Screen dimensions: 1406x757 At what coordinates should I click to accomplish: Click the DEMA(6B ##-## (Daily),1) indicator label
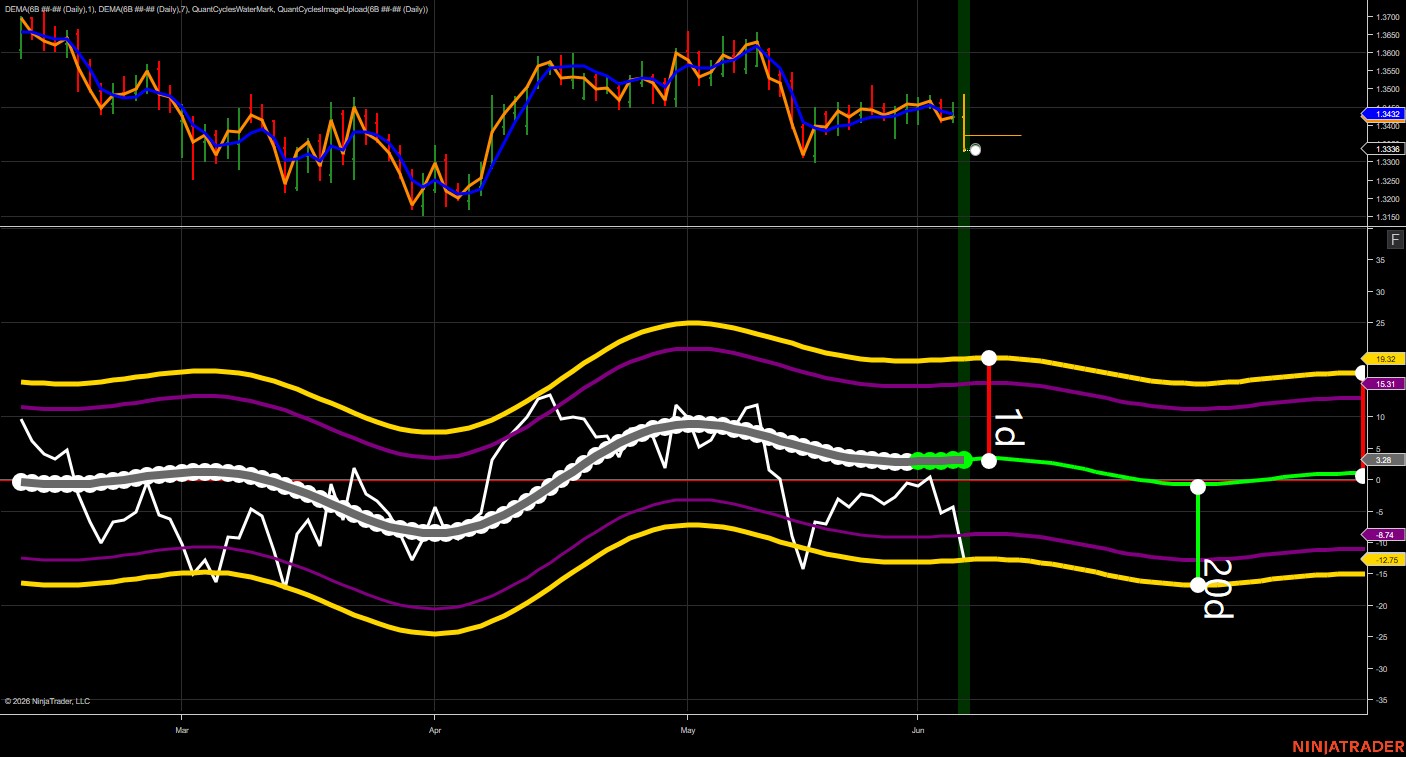[49, 9]
